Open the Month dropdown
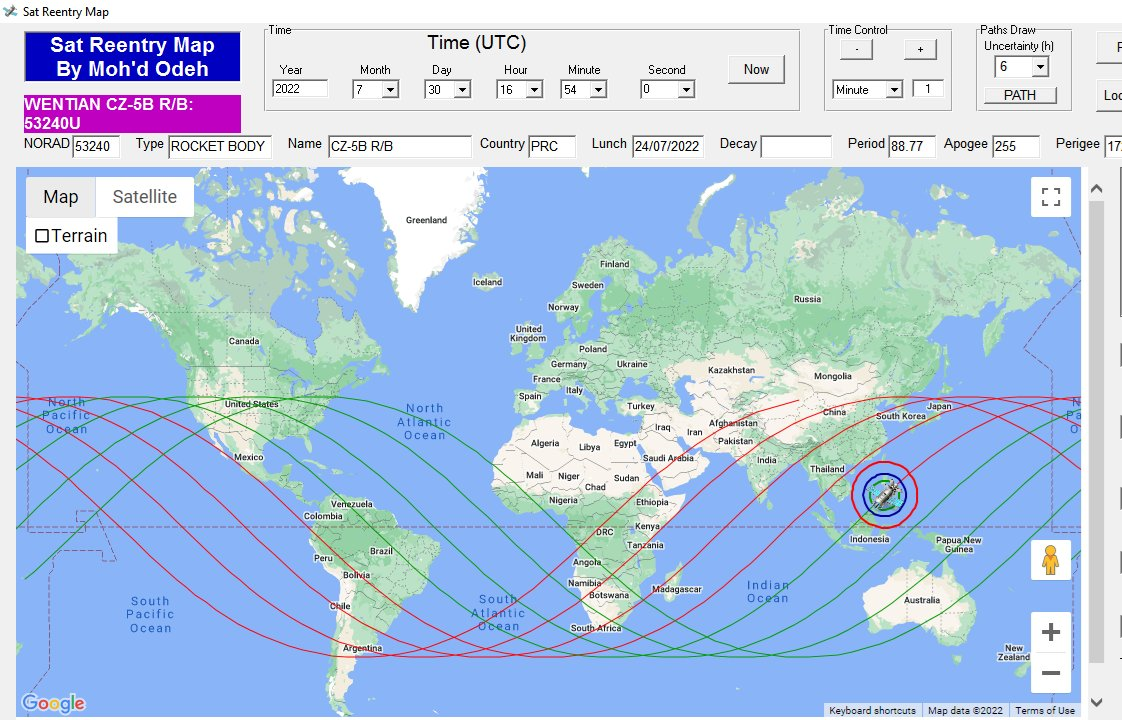The height and width of the screenshot is (720, 1122). 389,90
